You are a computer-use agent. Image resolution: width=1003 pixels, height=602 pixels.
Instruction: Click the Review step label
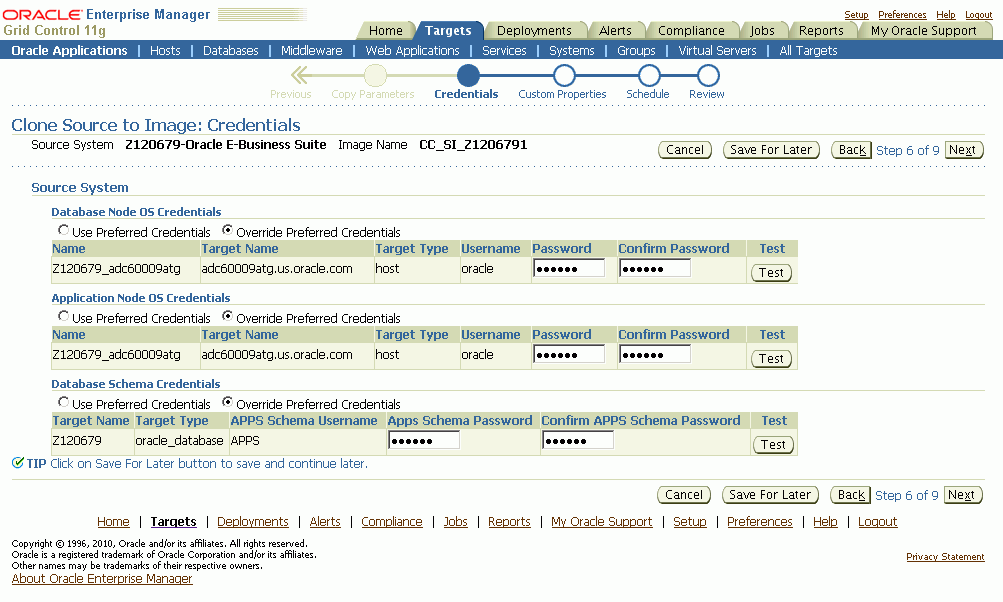pyautogui.click(x=707, y=94)
